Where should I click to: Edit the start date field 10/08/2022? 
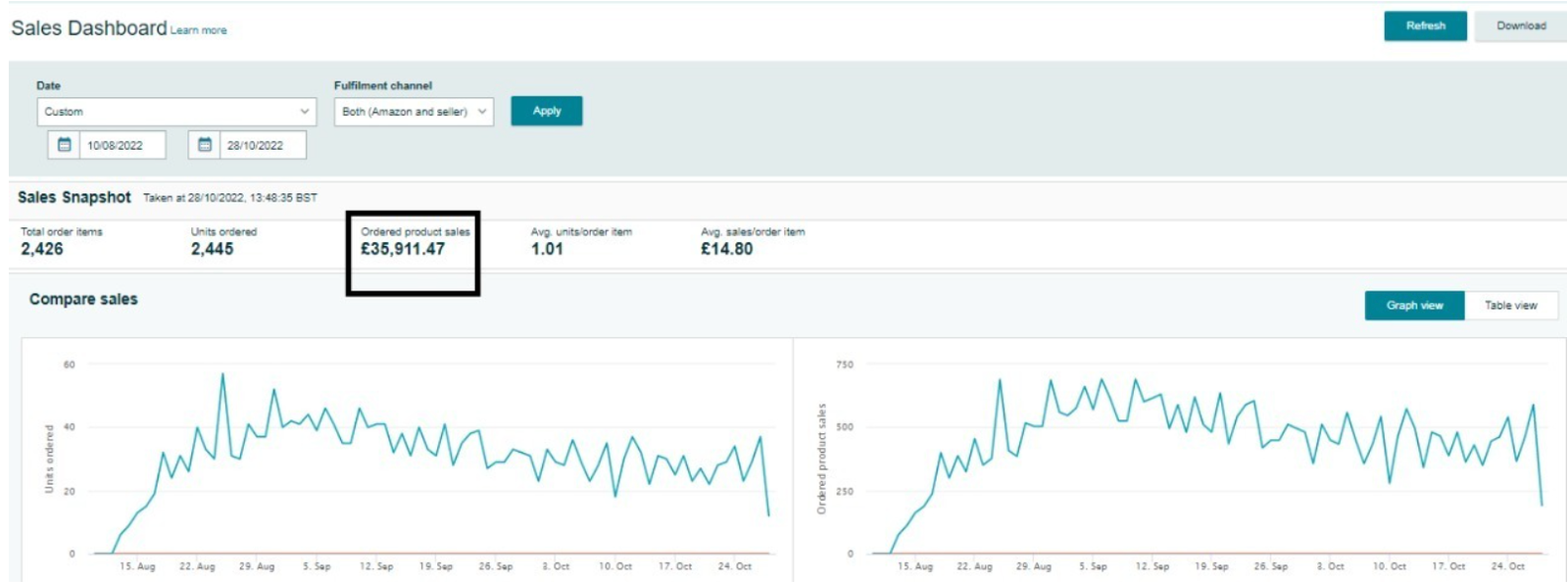tap(122, 145)
